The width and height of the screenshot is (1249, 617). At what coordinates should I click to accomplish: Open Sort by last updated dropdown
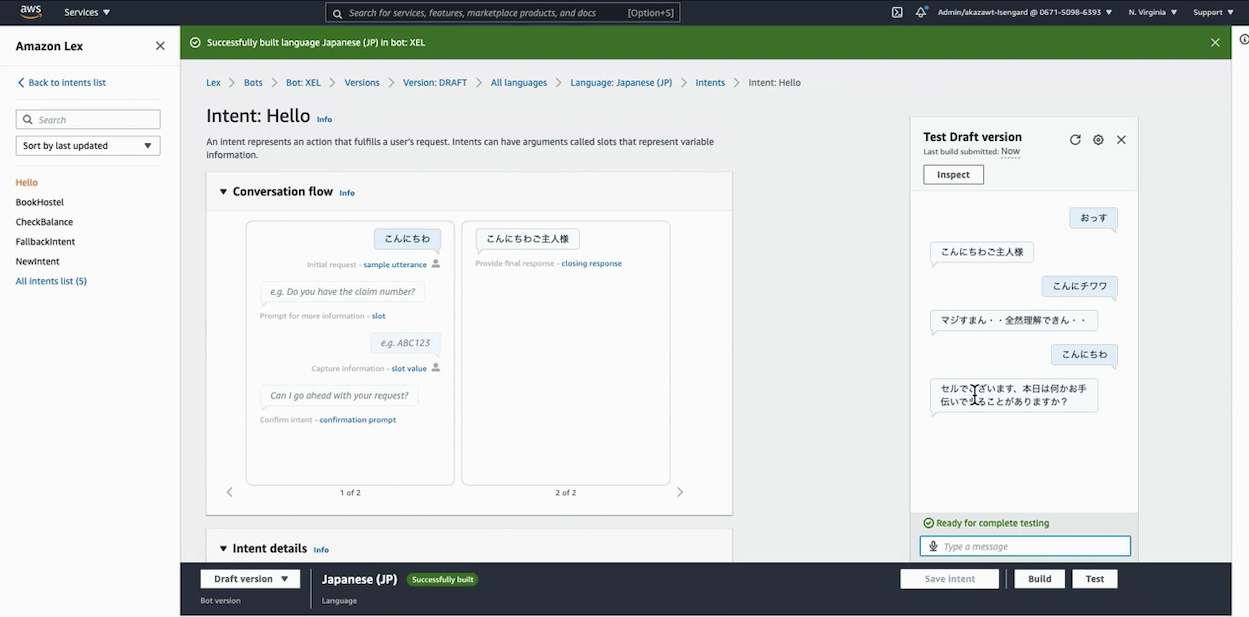pyautogui.click(x=88, y=146)
